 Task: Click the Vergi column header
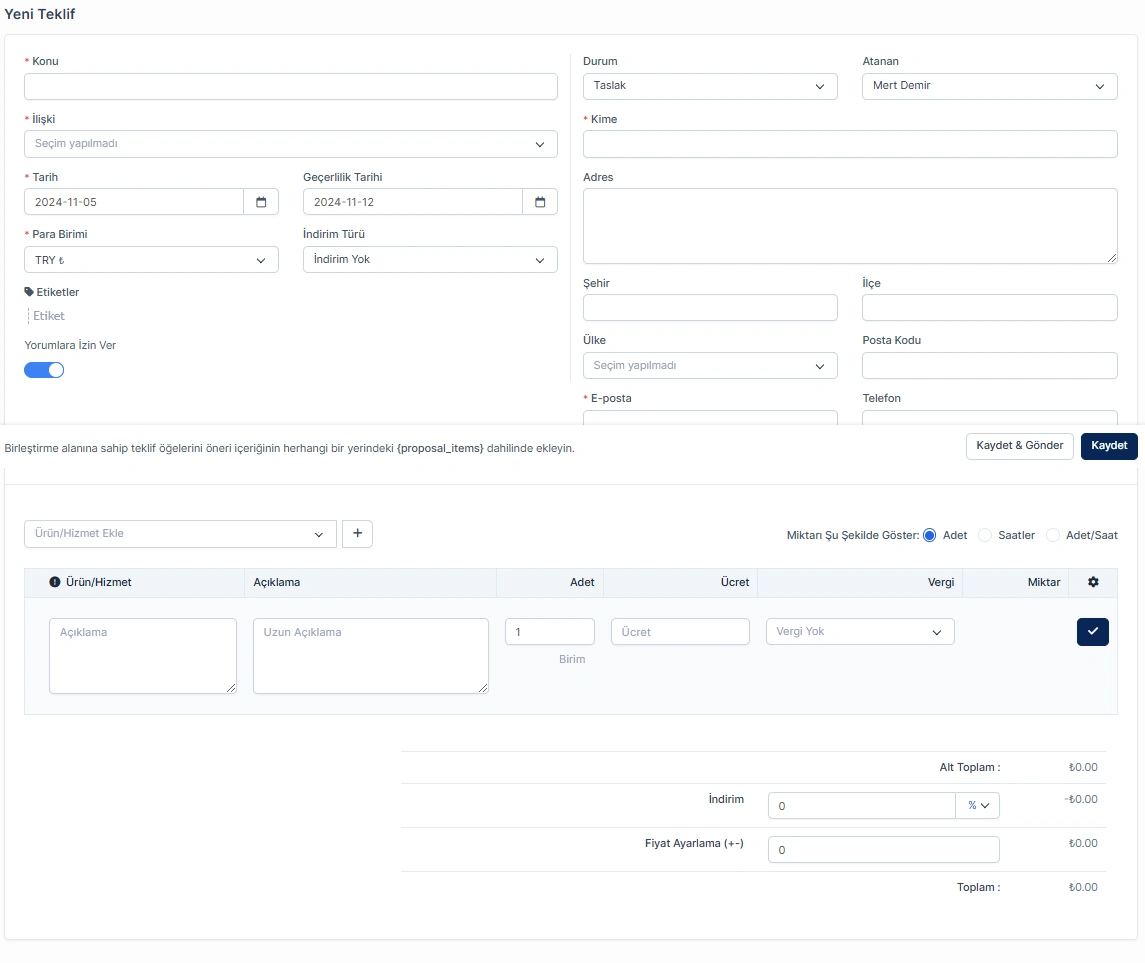point(941,582)
